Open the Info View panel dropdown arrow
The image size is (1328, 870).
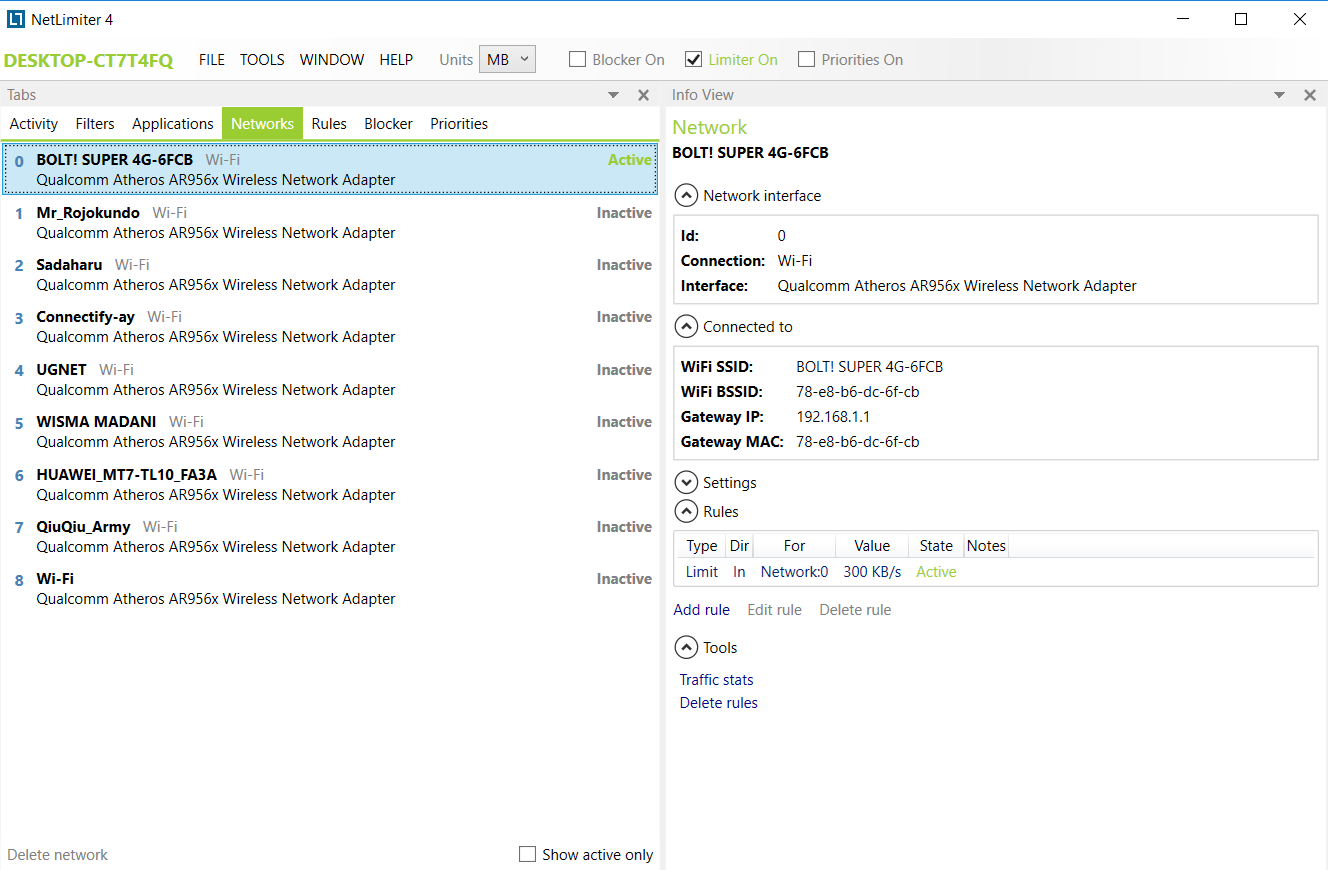tap(1279, 95)
